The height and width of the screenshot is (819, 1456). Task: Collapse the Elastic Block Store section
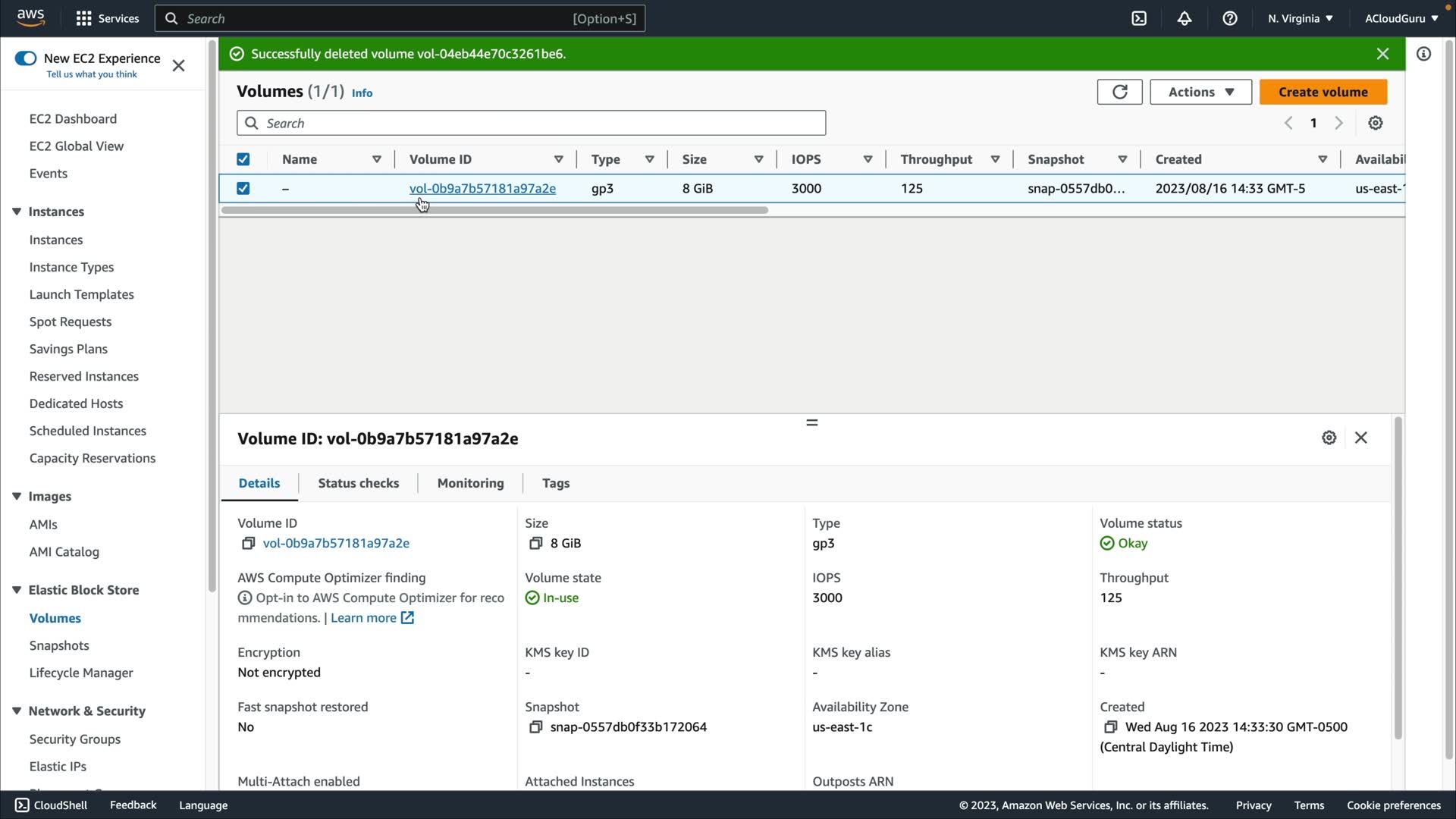[x=17, y=590]
